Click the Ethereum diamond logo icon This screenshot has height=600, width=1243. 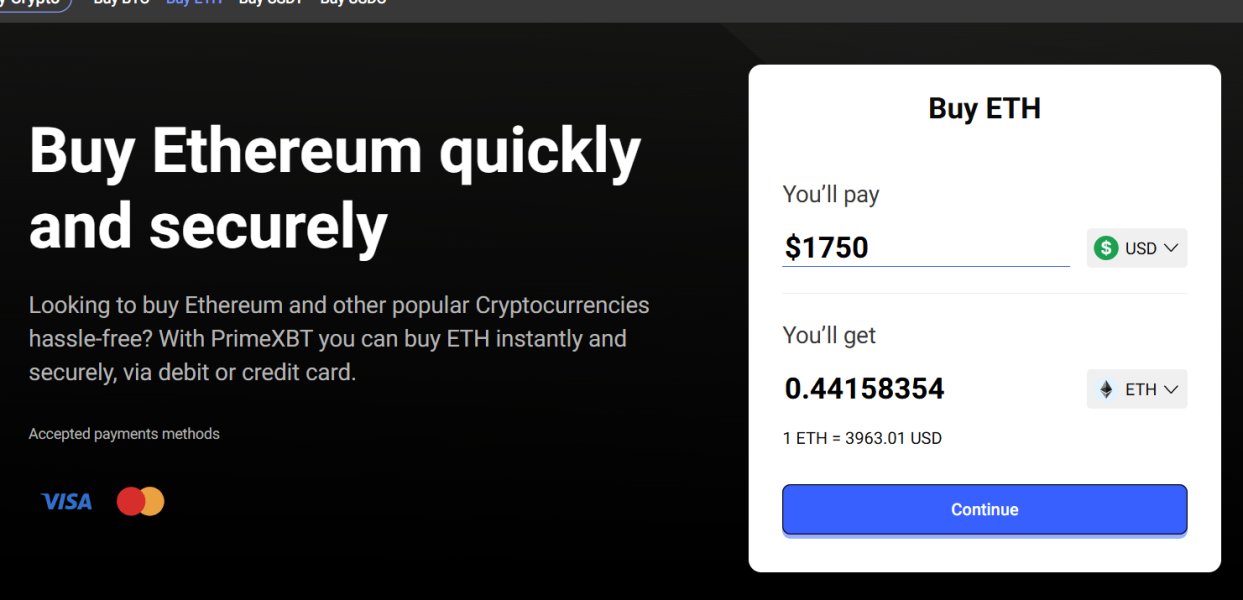coord(1106,390)
